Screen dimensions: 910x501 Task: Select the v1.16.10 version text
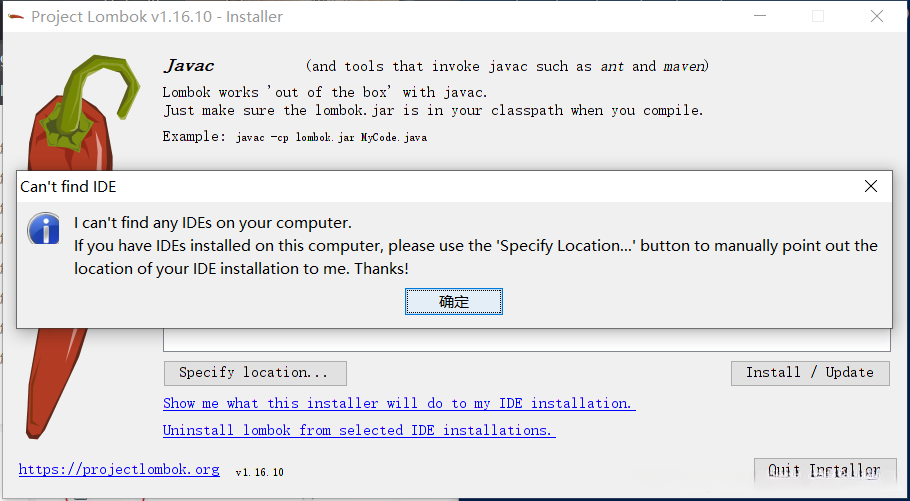tap(259, 472)
